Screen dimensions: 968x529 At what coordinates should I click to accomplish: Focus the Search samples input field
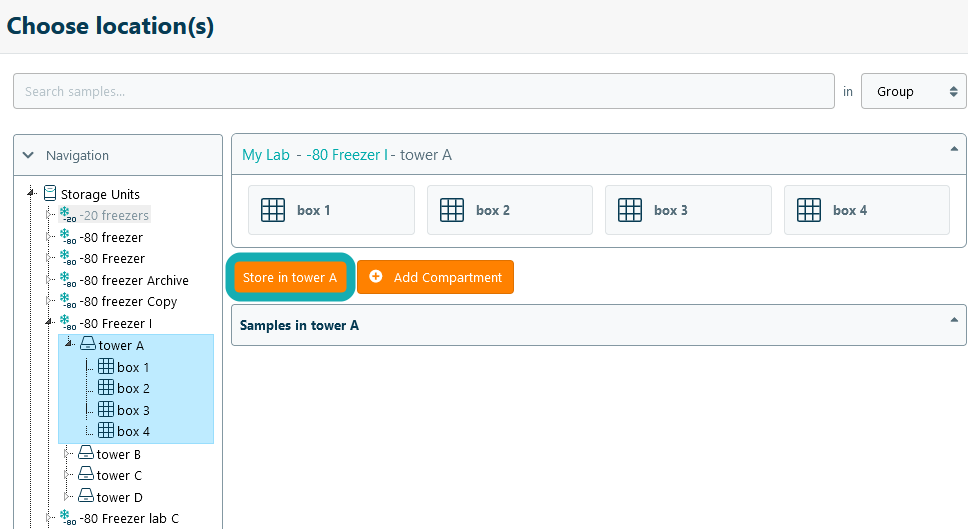click(423, 91)
